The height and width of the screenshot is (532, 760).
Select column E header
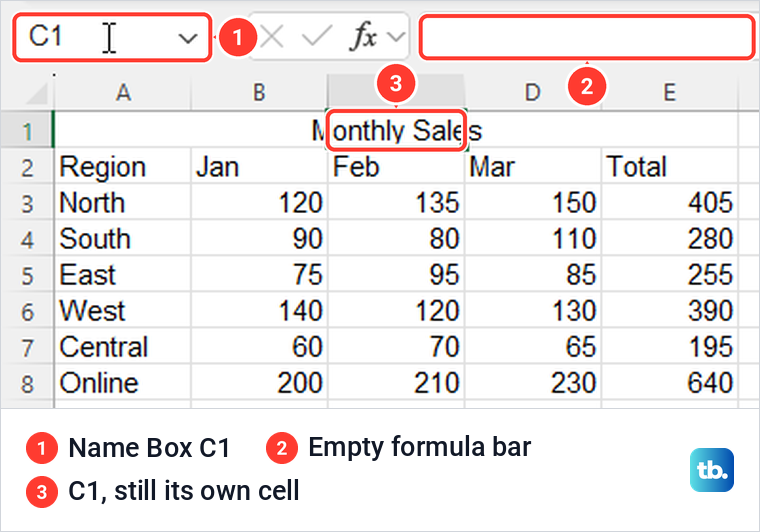[x=669, y=92]
